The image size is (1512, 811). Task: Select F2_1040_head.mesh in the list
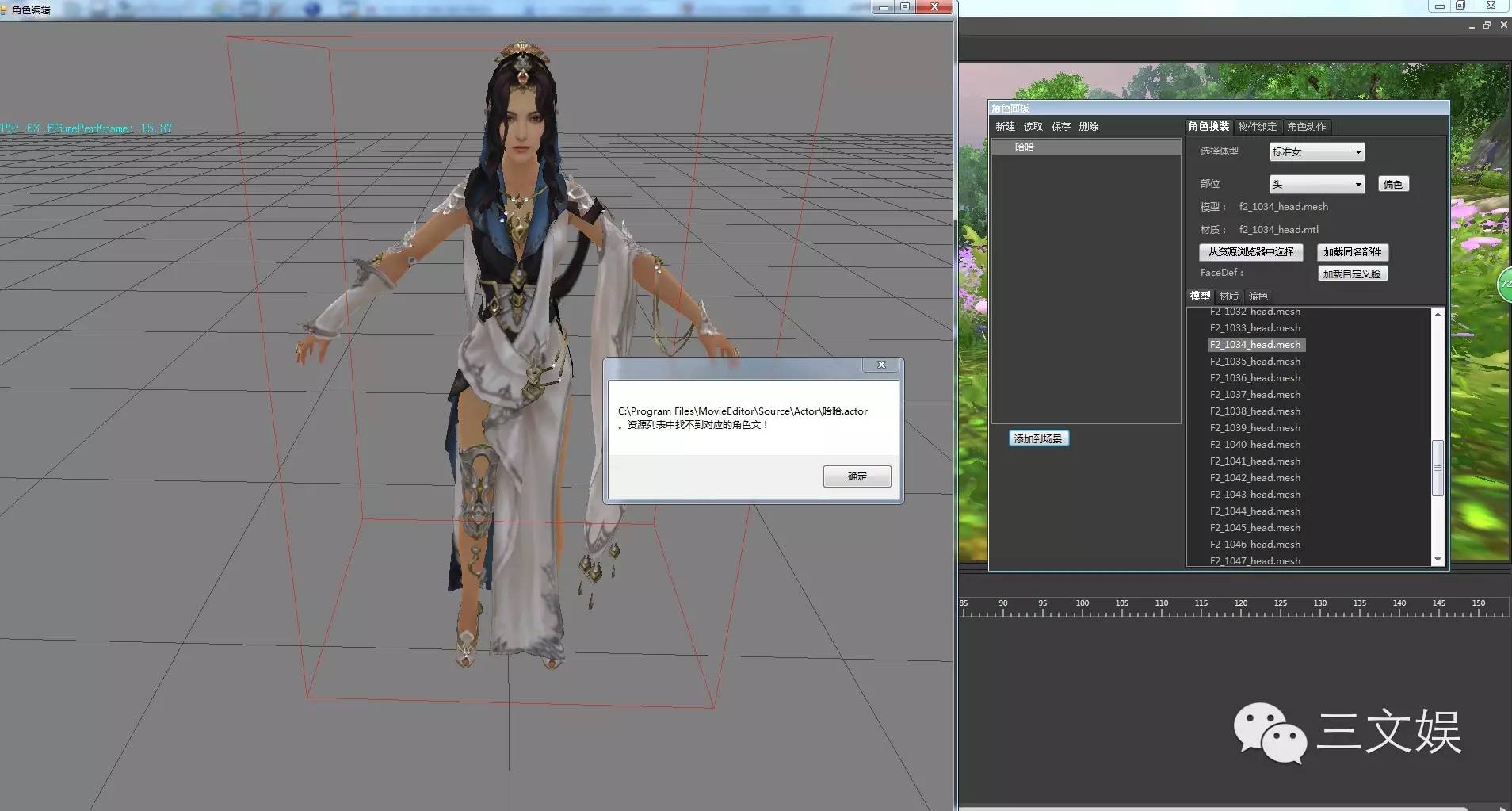(1255, 445)
